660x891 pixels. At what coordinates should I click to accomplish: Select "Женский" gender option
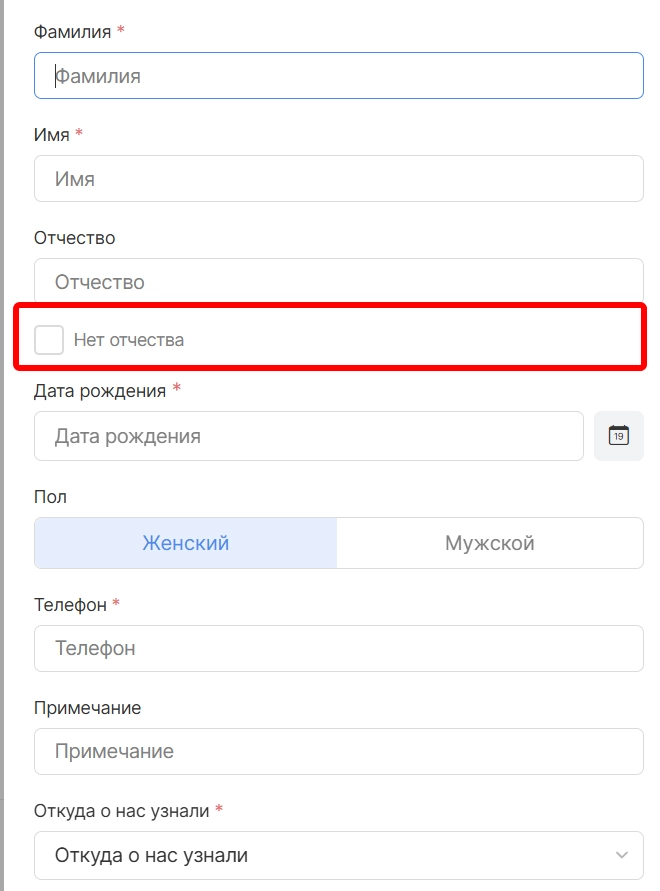186,543
